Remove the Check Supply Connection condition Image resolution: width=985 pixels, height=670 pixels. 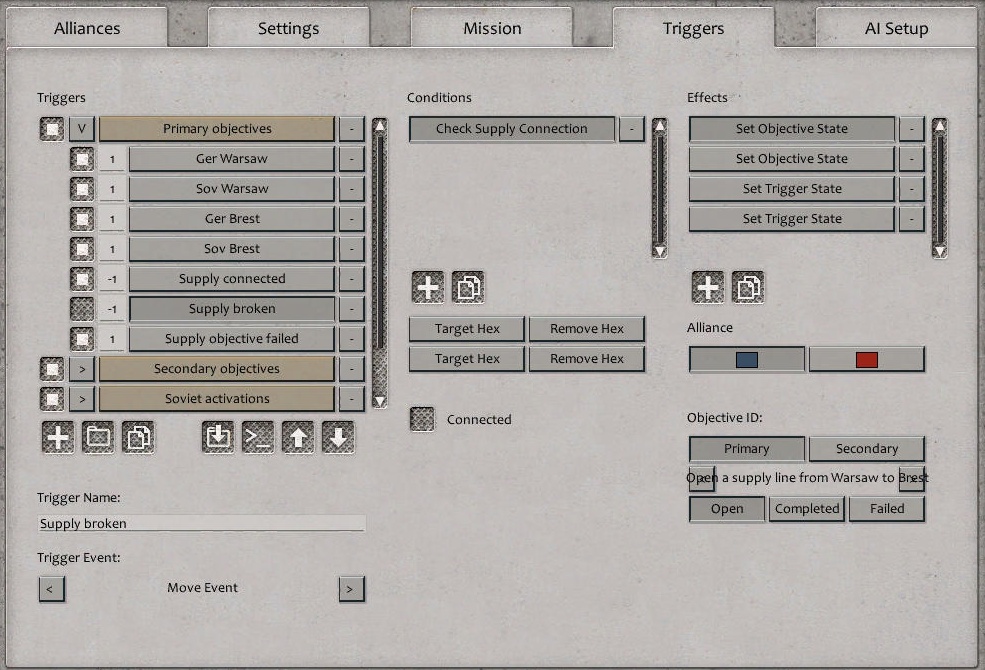632,129
